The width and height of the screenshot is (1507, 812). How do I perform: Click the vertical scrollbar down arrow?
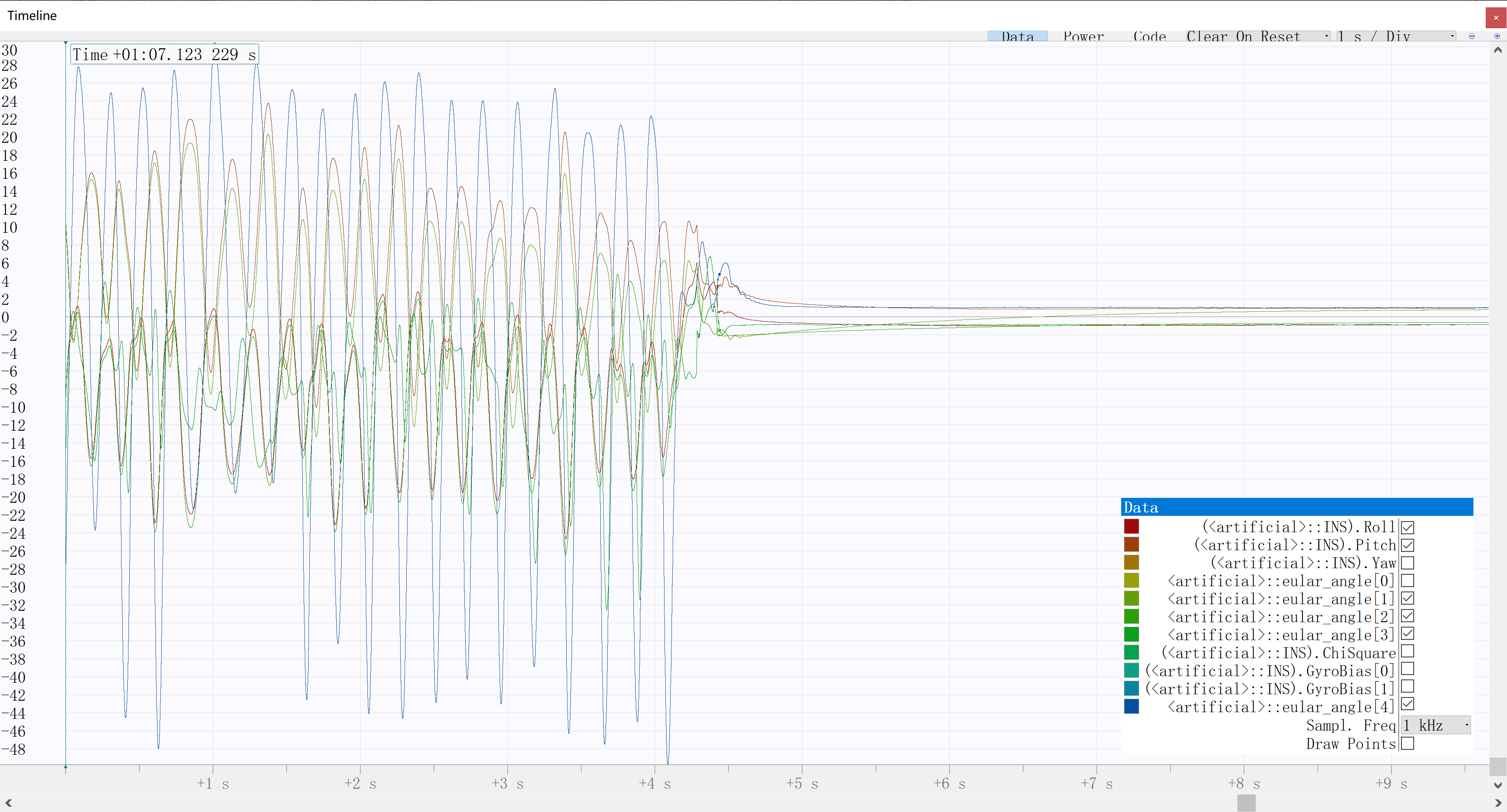(1498, 785)
